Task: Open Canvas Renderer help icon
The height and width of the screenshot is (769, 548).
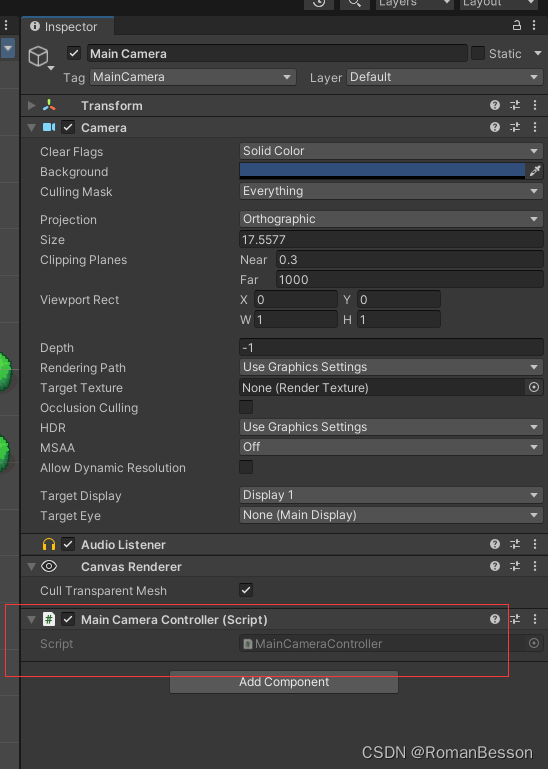Action: pyautogui.click(x=495, y=566)
